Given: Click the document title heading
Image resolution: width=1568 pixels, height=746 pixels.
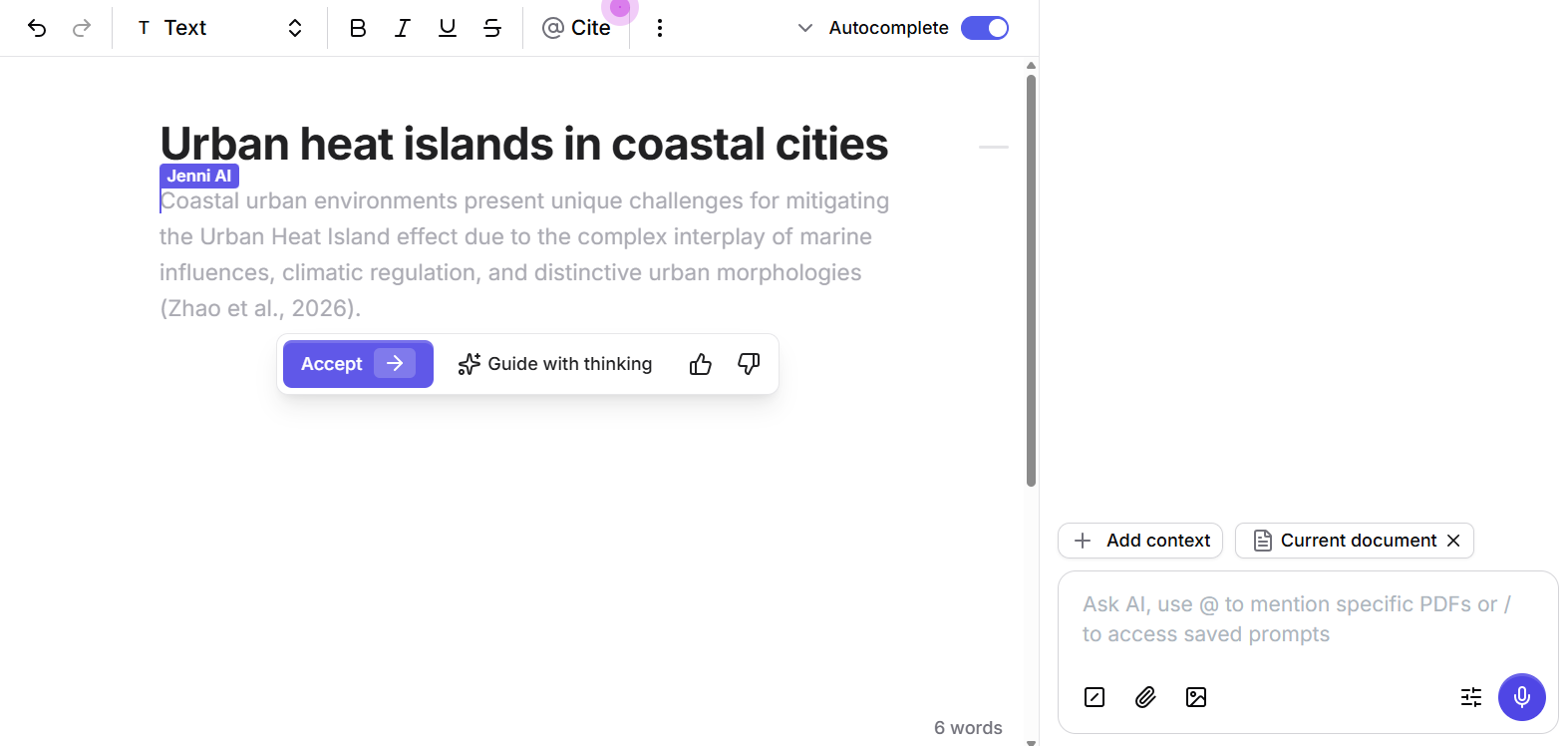Looking at the screenshot, I should (523, 144).
